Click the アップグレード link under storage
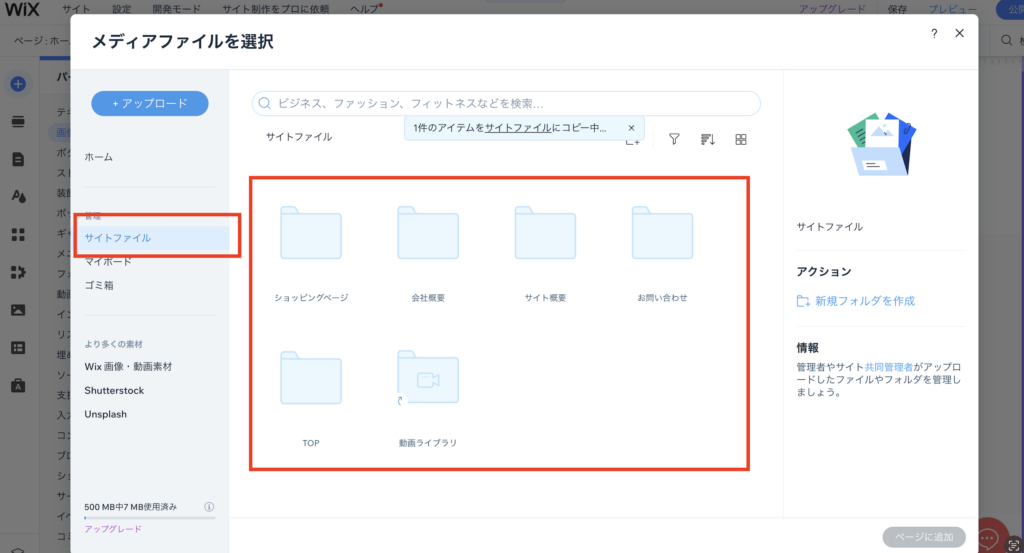Screen dimensions: 1024x553 (112, 529)
